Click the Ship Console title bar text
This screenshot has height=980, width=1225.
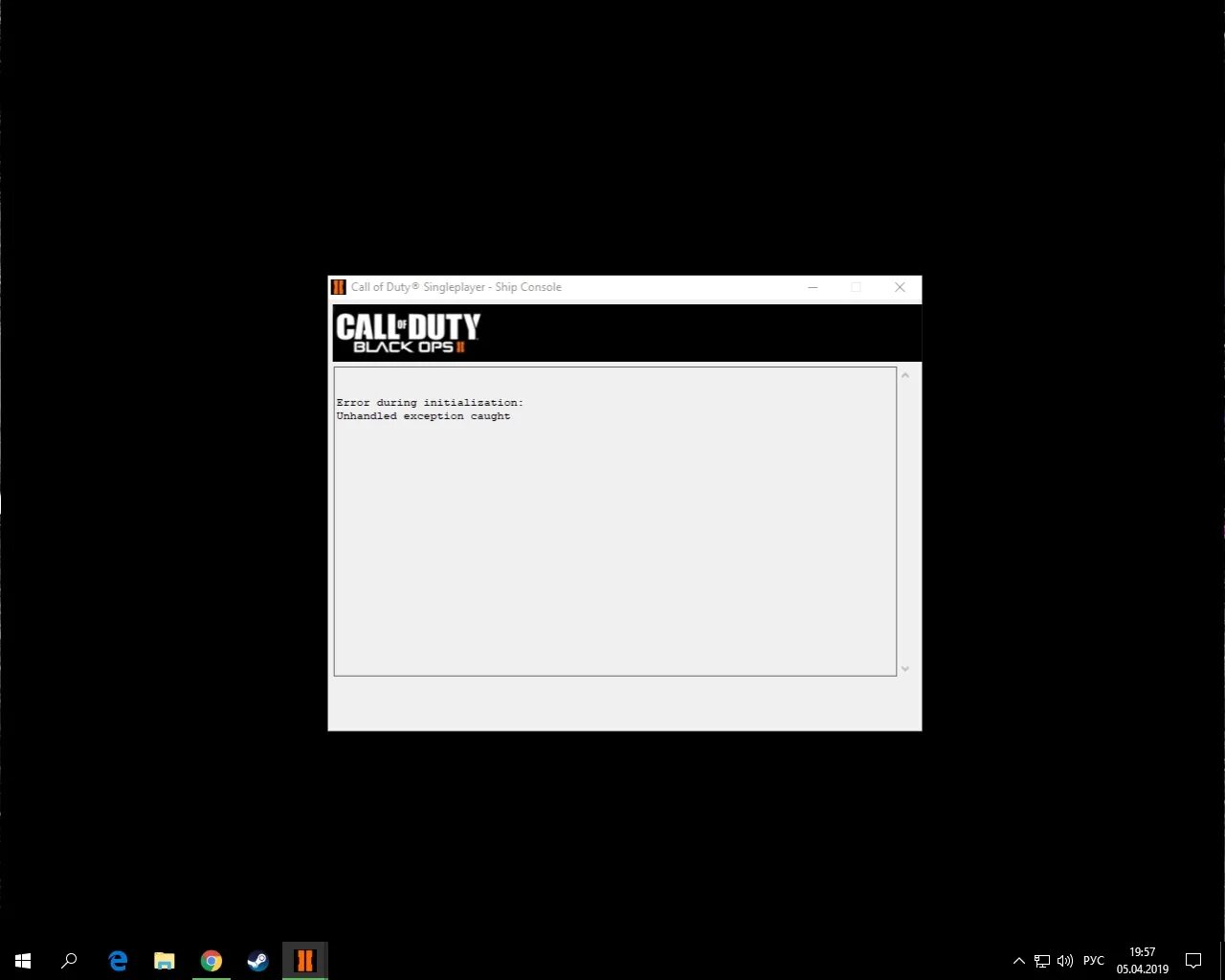pyautogui.click(x=457, y=287)
